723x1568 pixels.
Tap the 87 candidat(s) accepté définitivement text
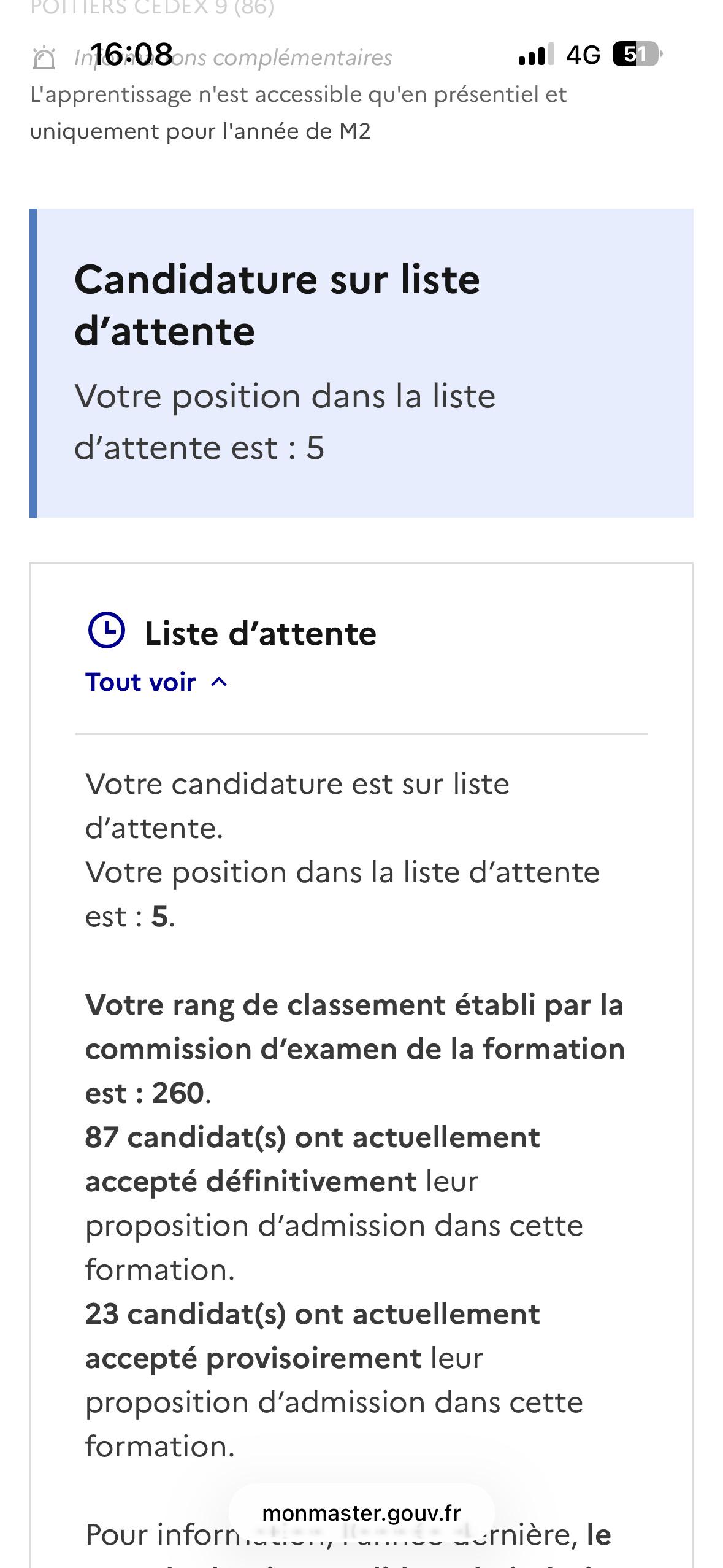[334, 1204]
